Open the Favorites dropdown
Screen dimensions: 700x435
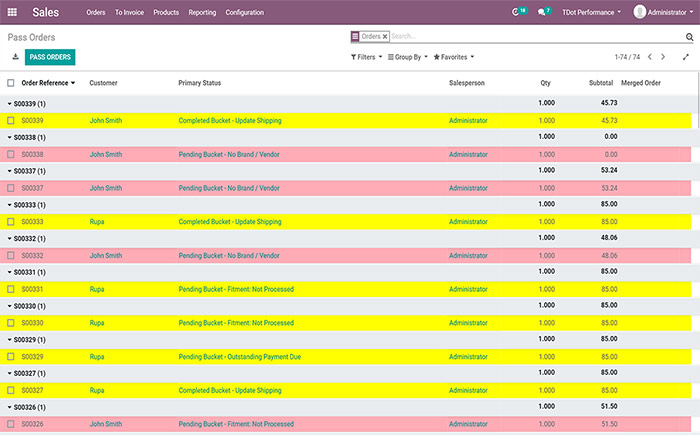pos(454,57)
